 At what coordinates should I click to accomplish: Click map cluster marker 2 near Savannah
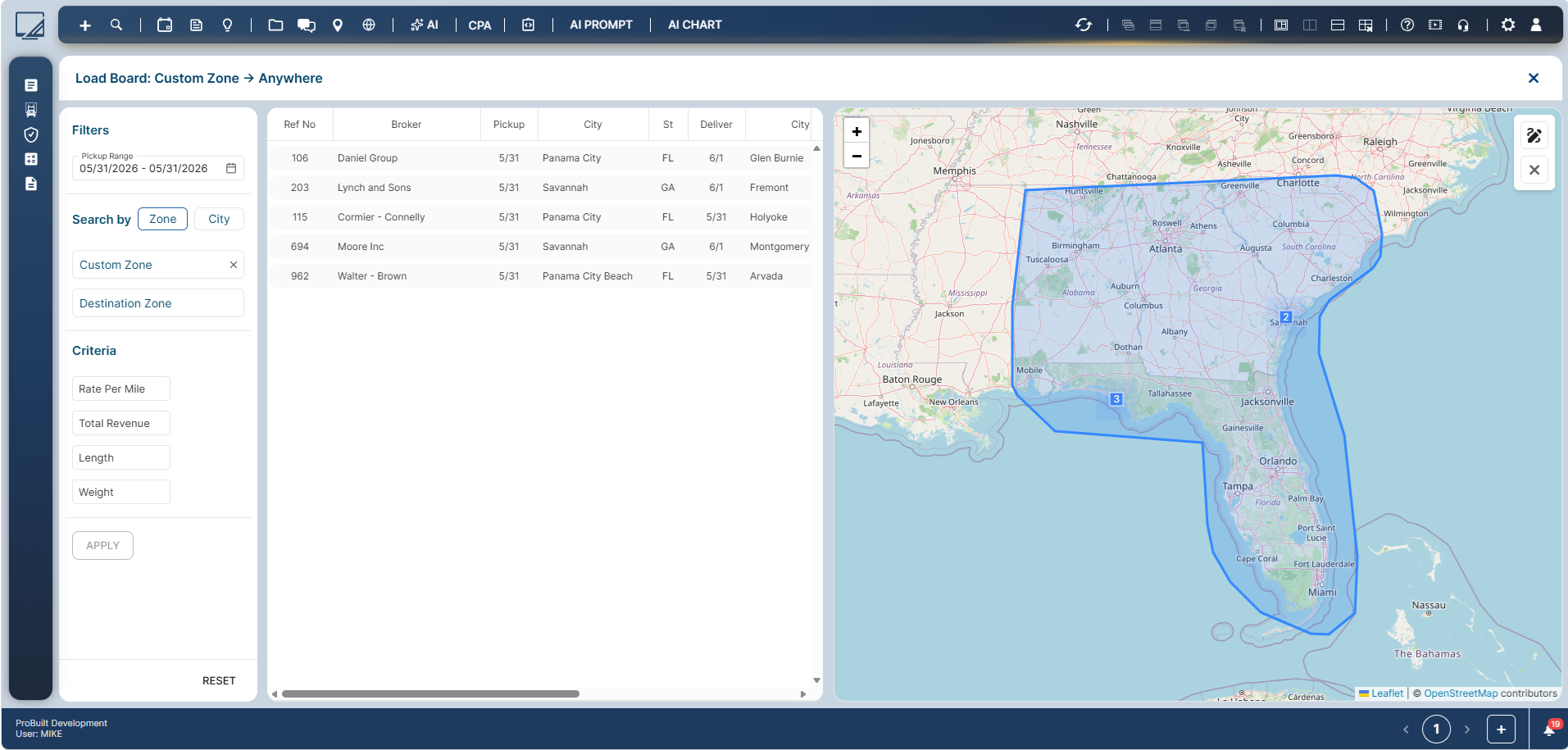(1286, 317)
